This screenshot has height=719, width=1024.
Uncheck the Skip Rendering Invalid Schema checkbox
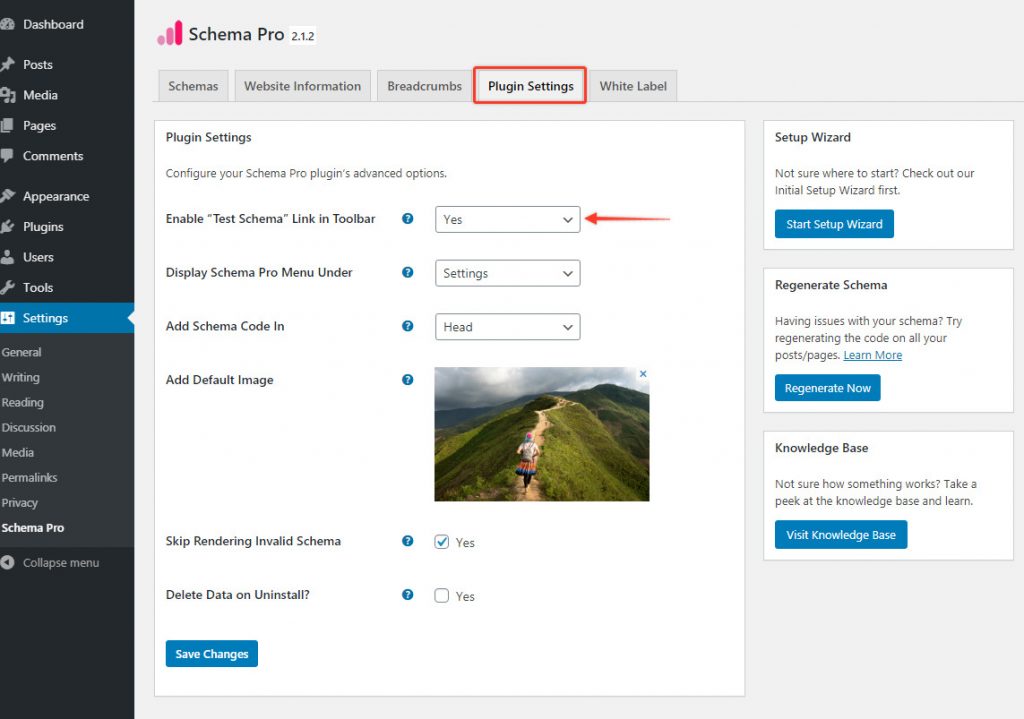pyautogui.click(x=442, y=542)
